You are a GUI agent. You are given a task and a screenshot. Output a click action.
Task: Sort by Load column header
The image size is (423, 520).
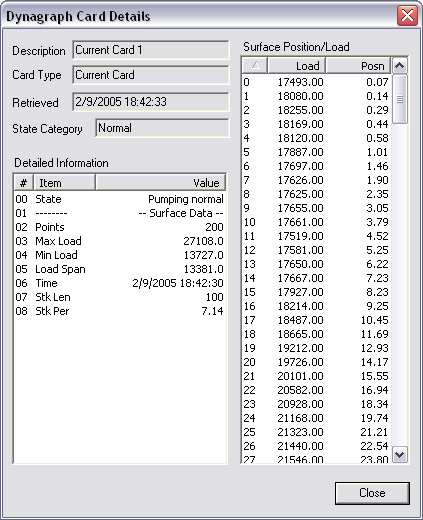pos(297,65)
